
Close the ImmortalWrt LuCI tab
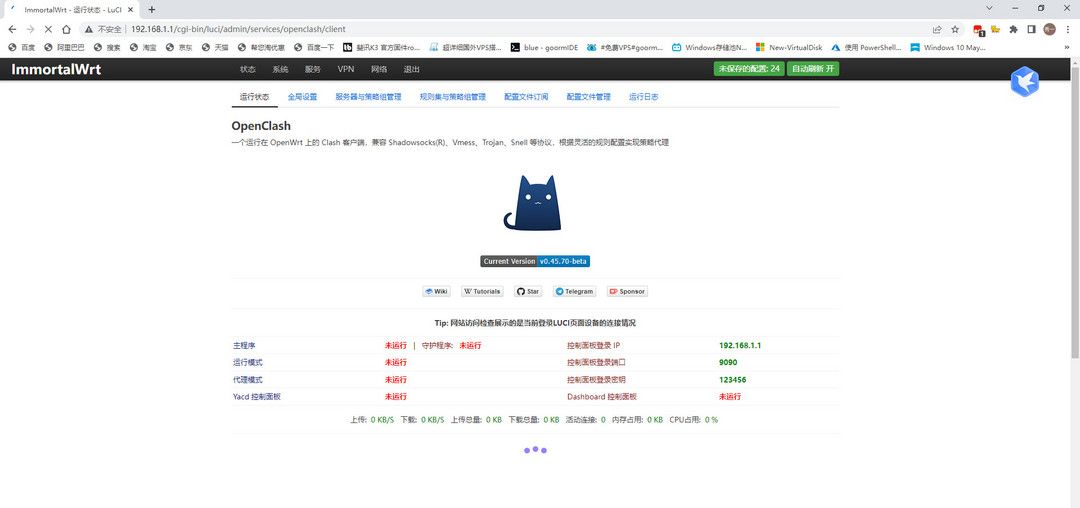[130, 10]
